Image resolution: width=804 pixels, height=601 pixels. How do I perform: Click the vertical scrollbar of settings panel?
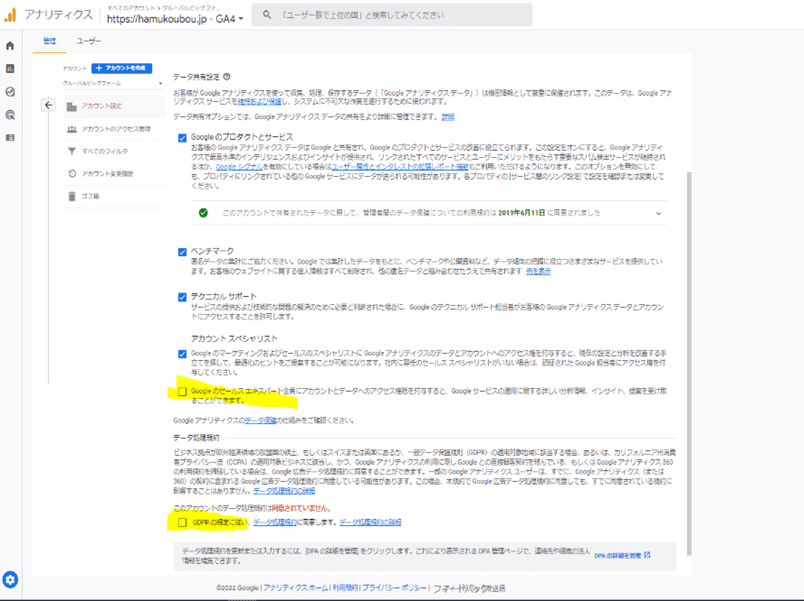coord(689,363)
